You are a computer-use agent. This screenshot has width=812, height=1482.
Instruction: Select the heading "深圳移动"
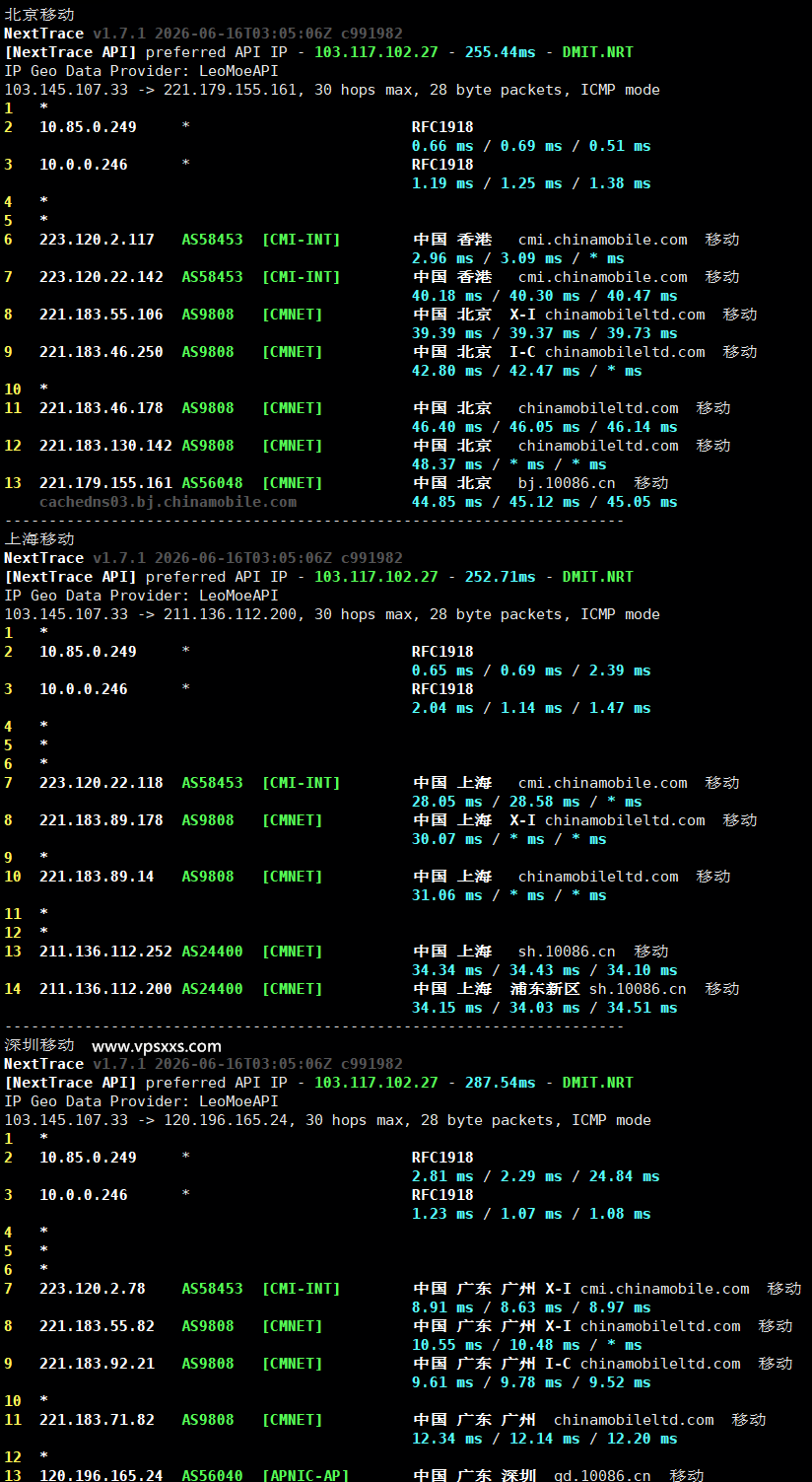tap(39, 1045)
